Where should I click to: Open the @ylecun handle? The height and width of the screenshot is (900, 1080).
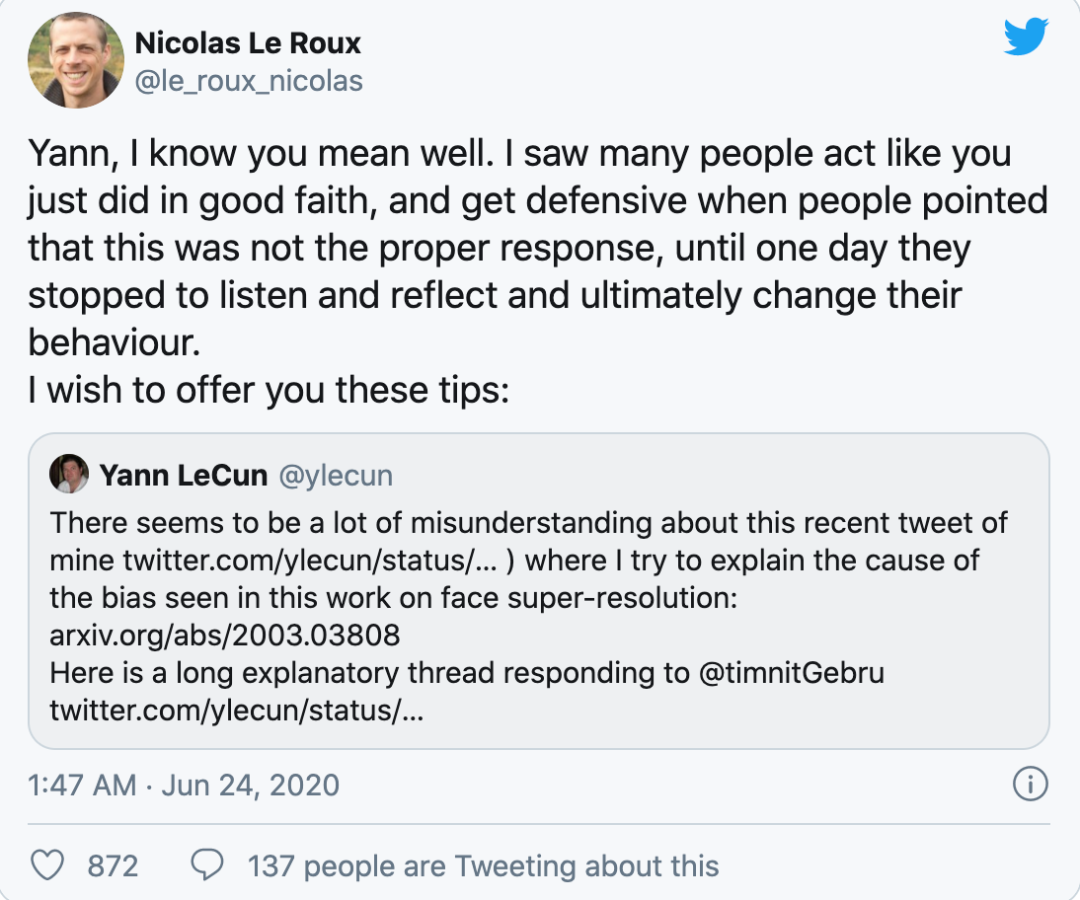click(335, 476)
